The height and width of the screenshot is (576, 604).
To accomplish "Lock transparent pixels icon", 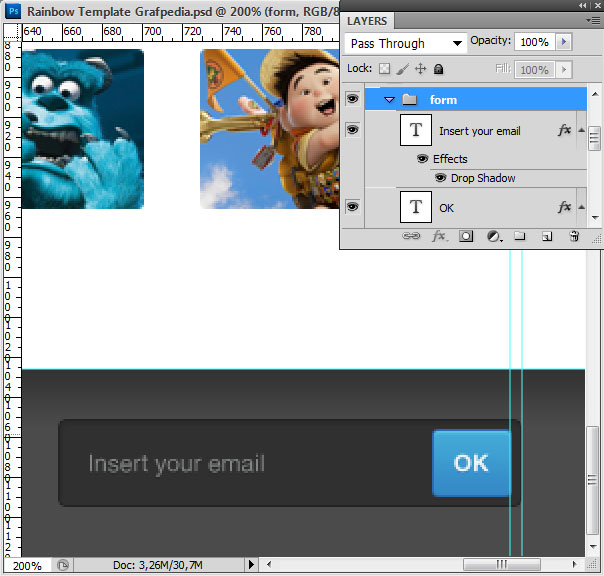I will click(x=384, y=69).
